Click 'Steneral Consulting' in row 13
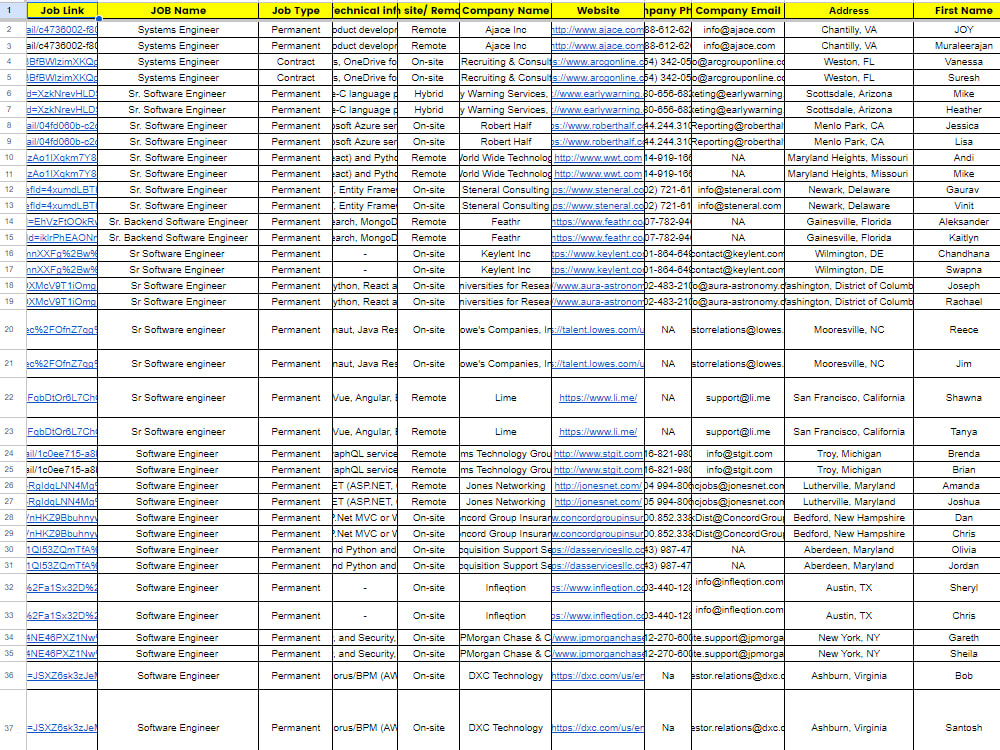 tap(505, 206)
